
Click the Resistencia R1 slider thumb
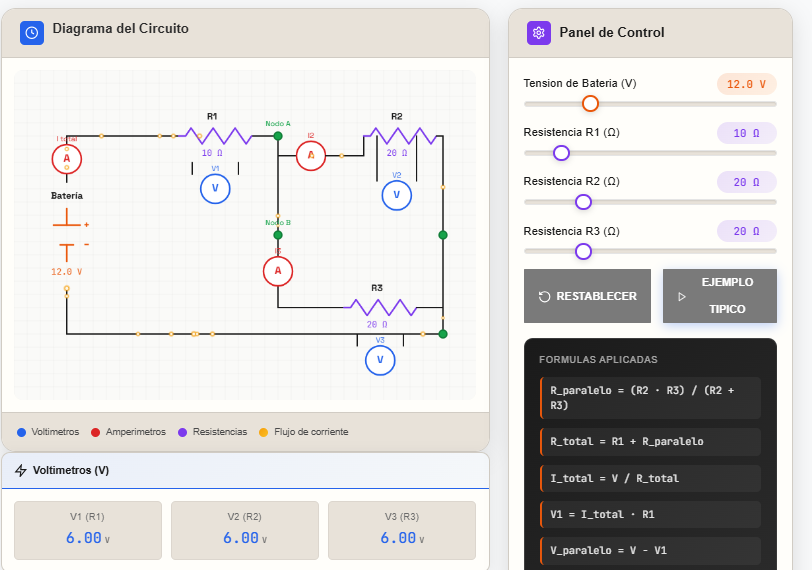[561, 153]
